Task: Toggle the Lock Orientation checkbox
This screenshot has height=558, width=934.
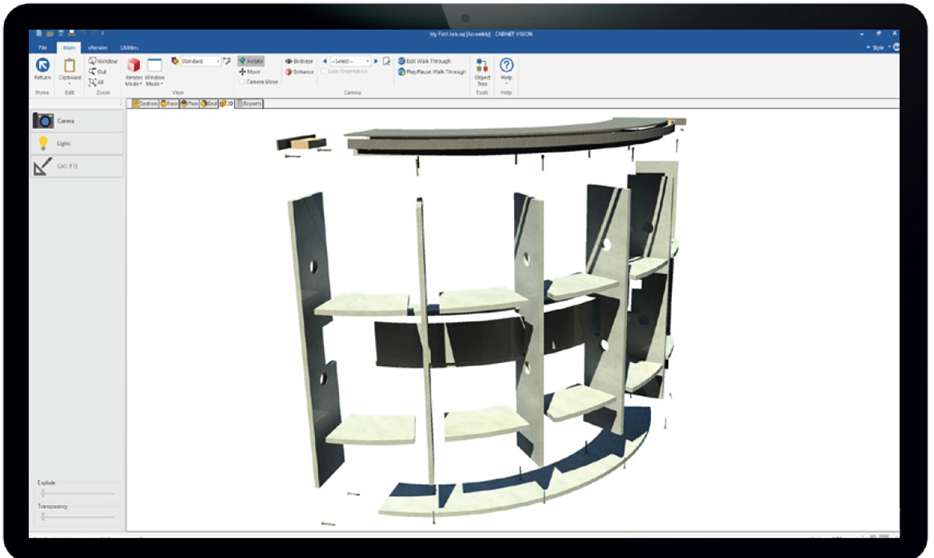Action: click(323, 72)
